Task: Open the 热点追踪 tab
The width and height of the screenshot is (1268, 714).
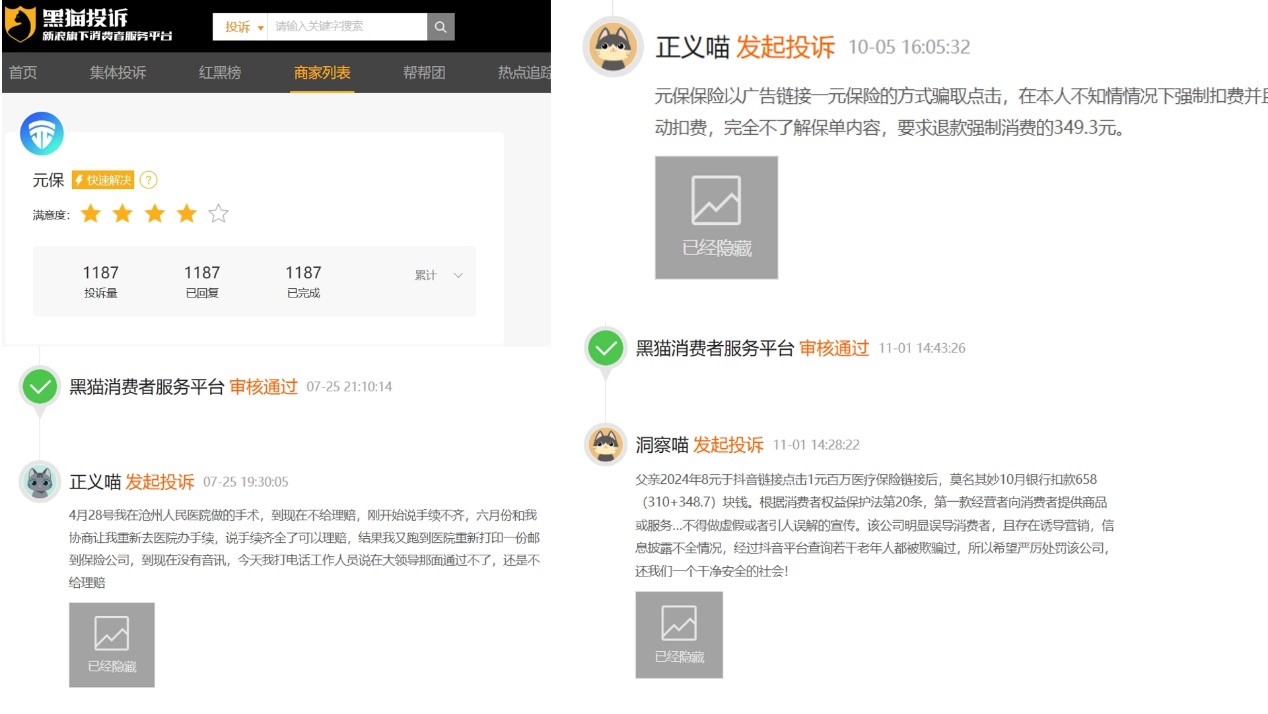Action: click(524, 73)
